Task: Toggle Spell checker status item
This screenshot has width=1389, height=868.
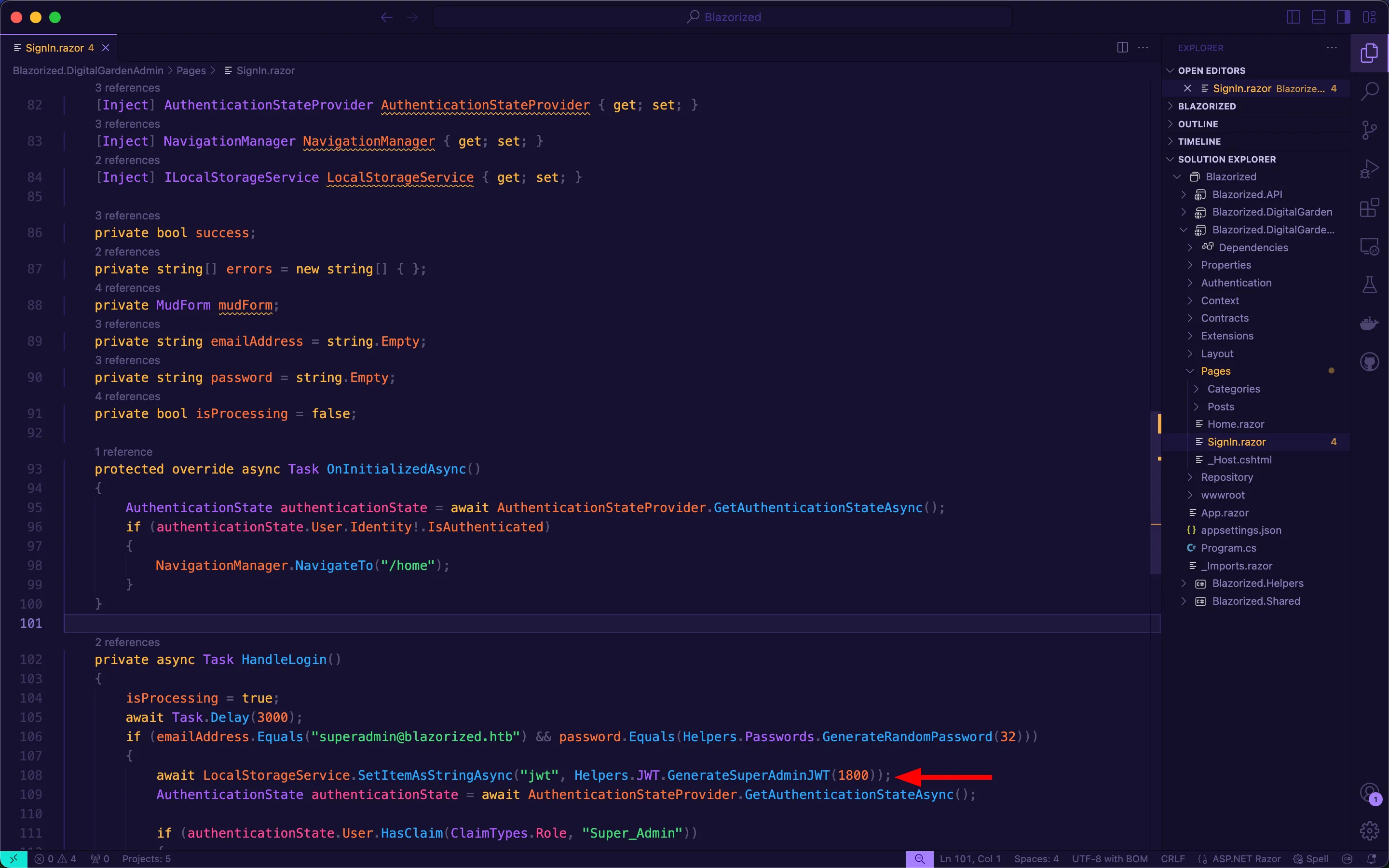Action: (x=1311, y=859)
